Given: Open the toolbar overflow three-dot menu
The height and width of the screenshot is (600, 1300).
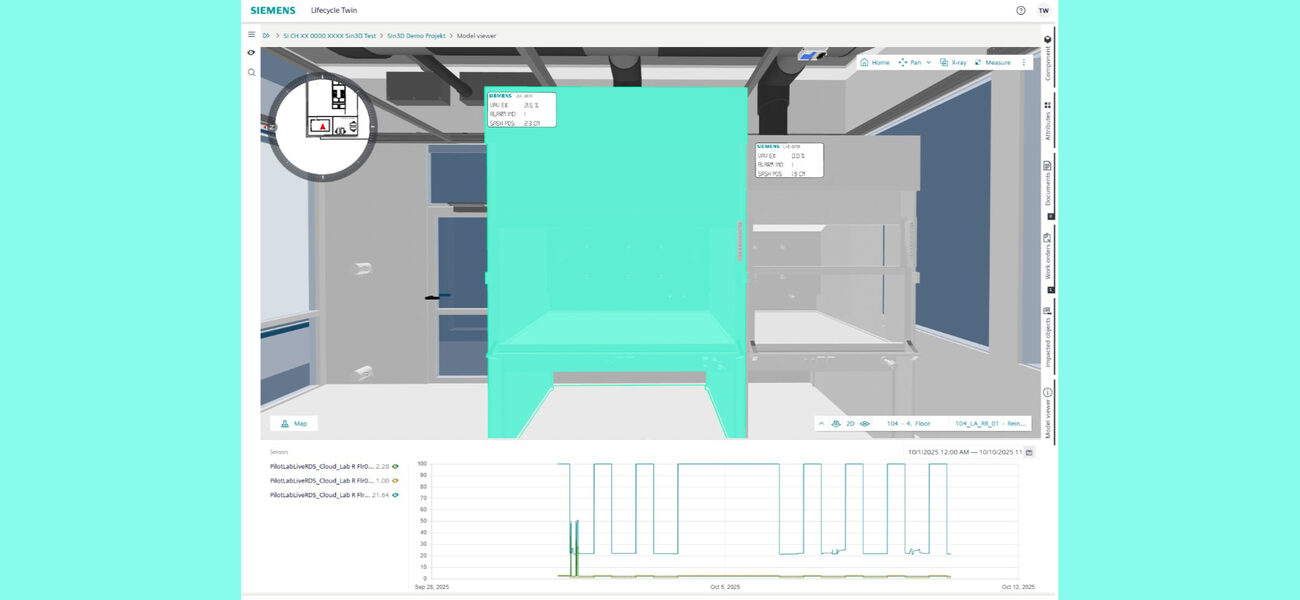Looking at the screenshot, I should tap(1024, 62).
